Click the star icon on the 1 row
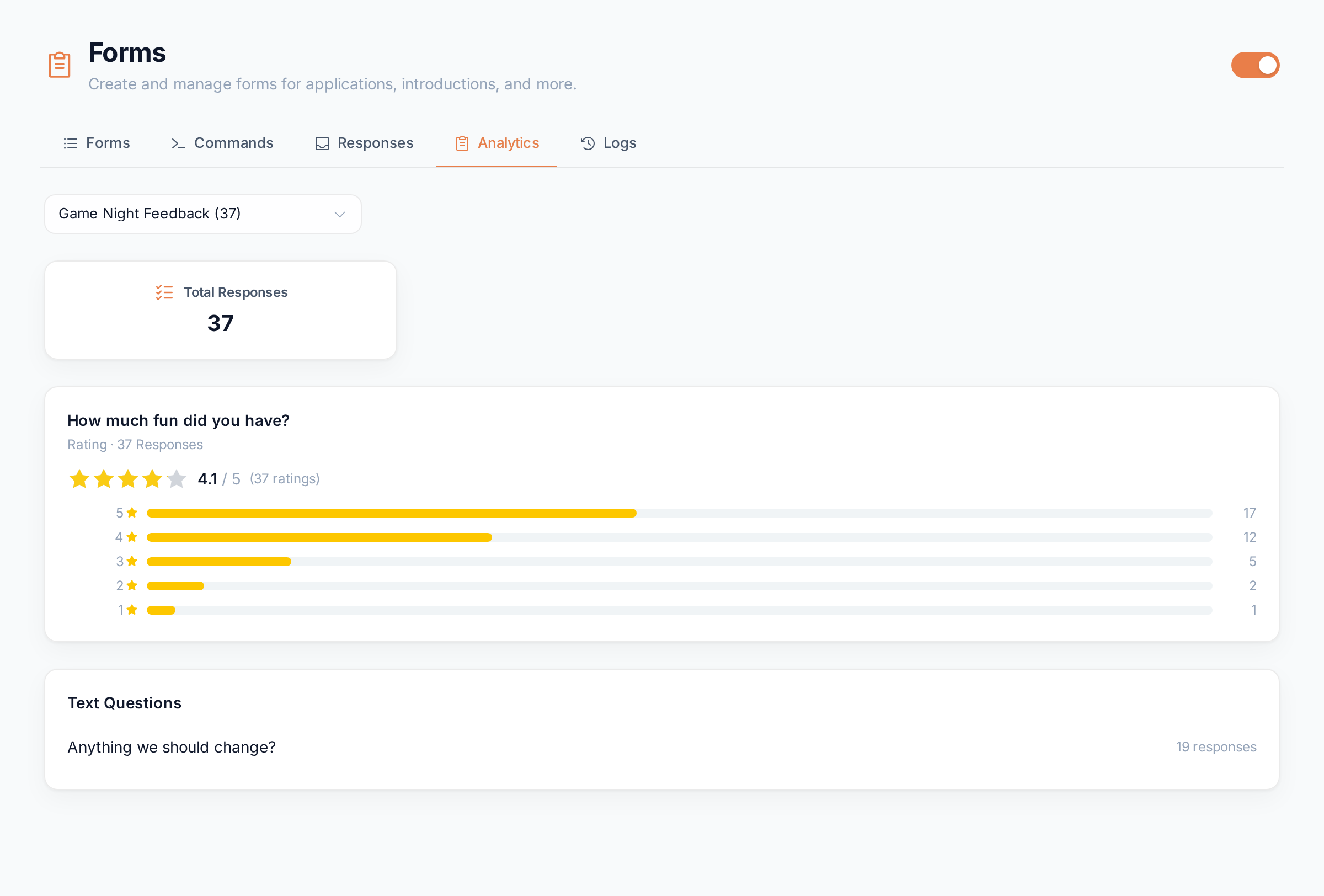 tap(132, 610)
